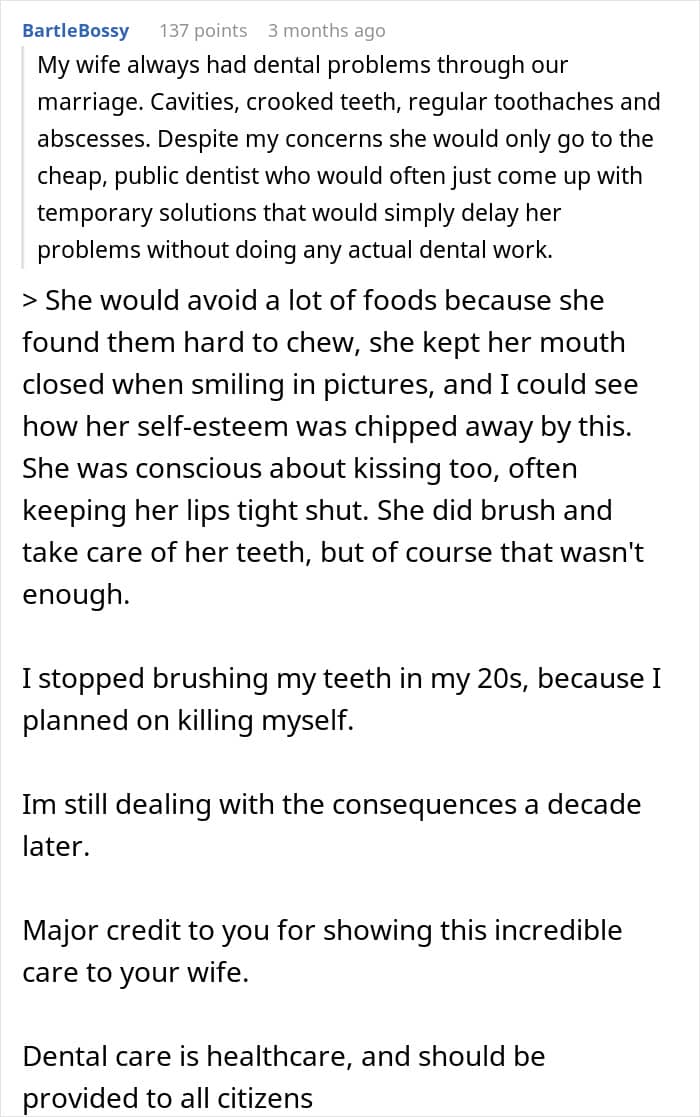Open BartleBossy's user profile link
The width and height of the screenshot is (700, 1117).
pos(75,31)
